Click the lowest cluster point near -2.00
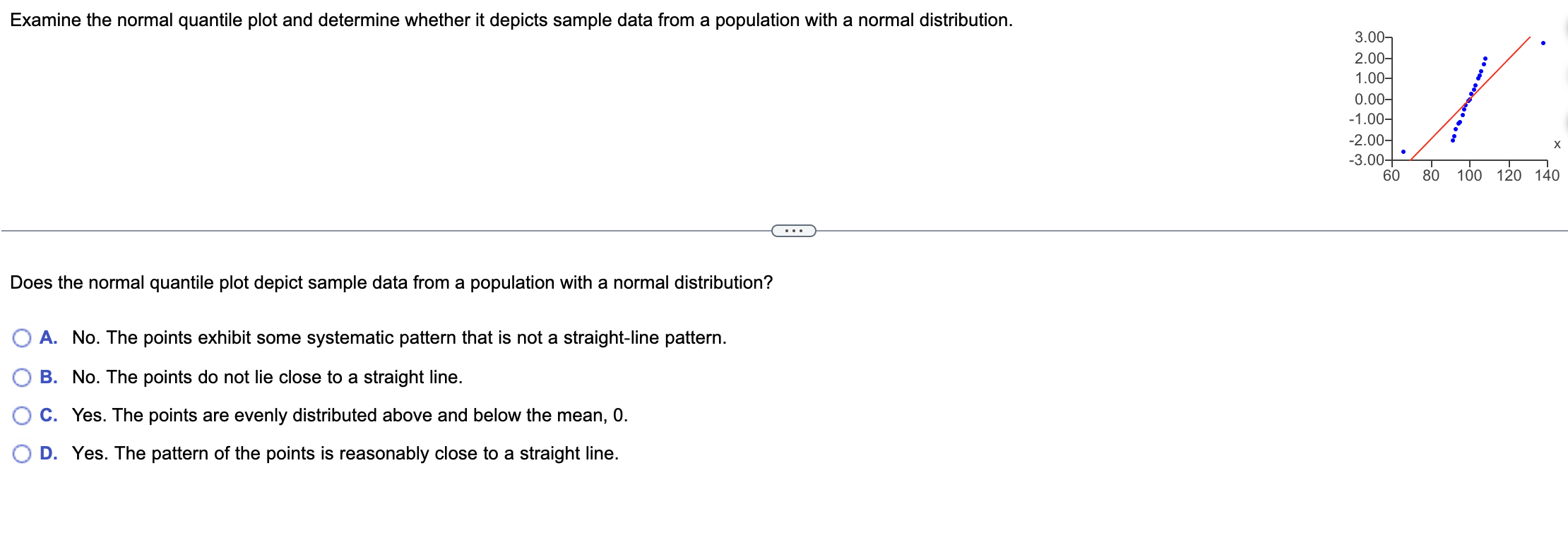This screenshot has height=559, width=1568. pyautogui.click(x=1453, y=140)
